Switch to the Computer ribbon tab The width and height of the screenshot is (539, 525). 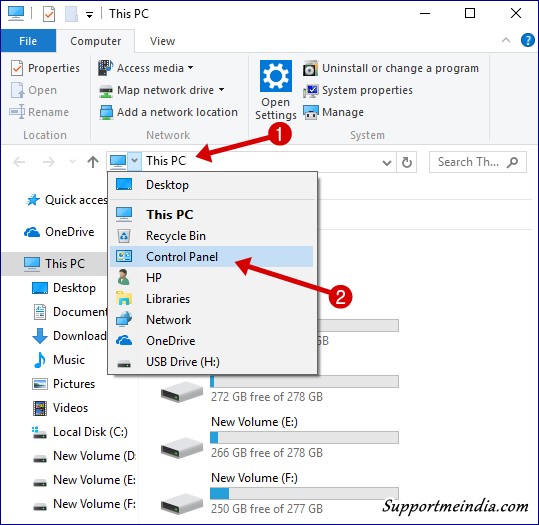(x=96, y=41)
